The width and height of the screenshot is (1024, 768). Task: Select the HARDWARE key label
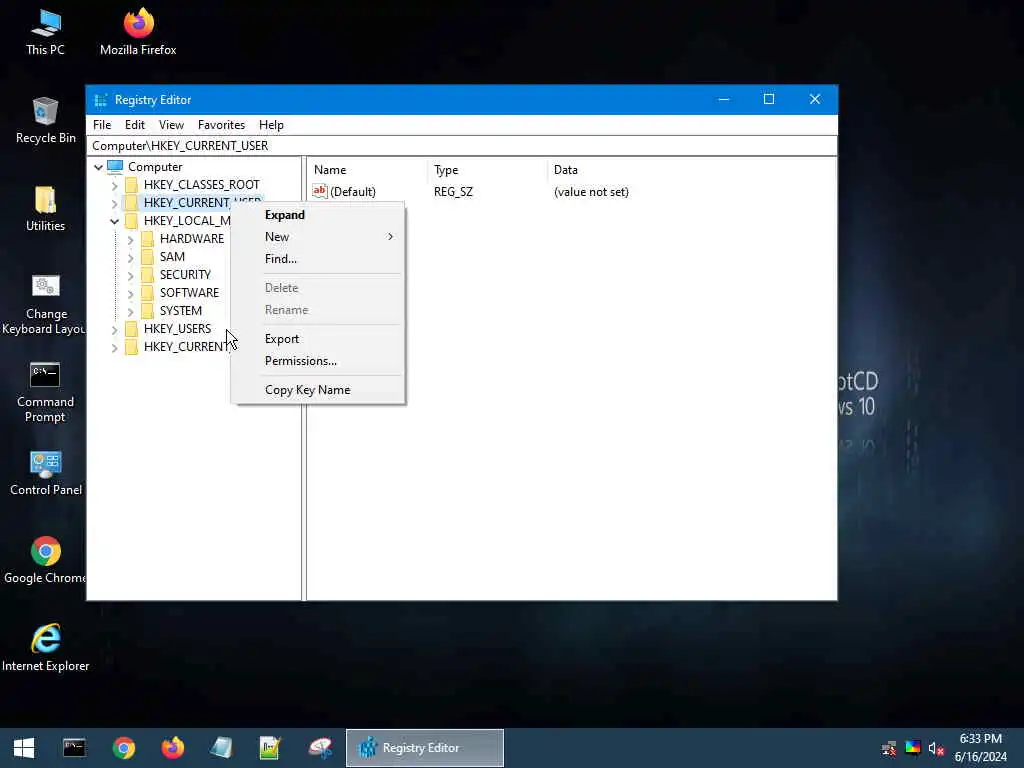click(x=191, y=239)
